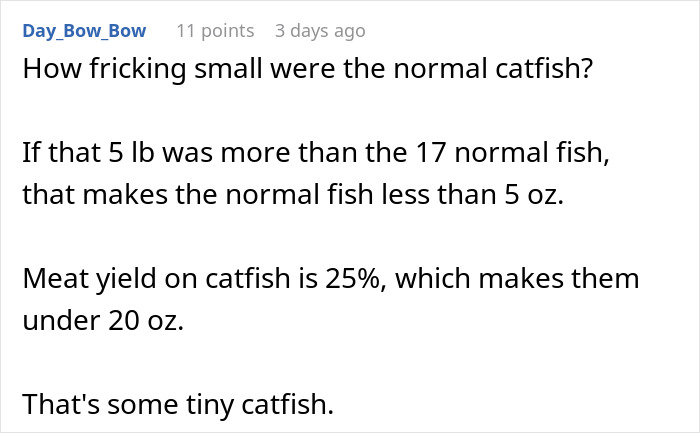This screenshot has height=433, width=700.
Task: Click the 3 days ago timestamp
Action: pos(320,31)
